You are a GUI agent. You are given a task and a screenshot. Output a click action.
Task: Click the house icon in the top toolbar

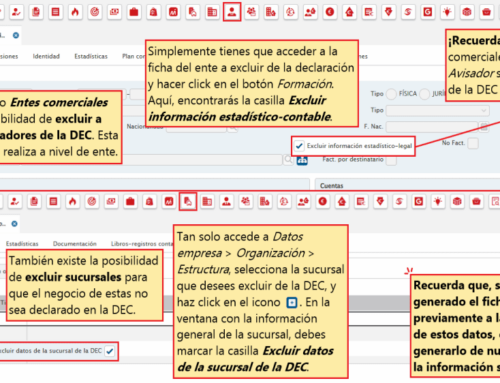click(x=349, y=12)
